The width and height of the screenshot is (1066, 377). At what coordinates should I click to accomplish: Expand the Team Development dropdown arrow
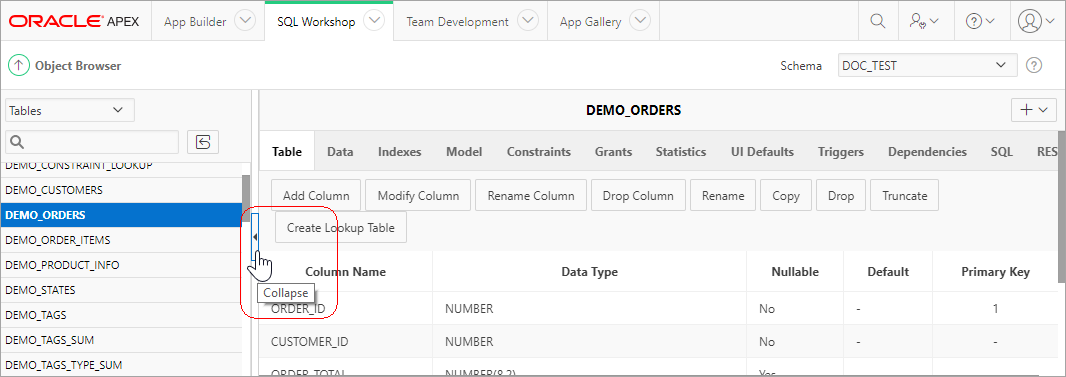pyautogui.click(x=528, y=21)
